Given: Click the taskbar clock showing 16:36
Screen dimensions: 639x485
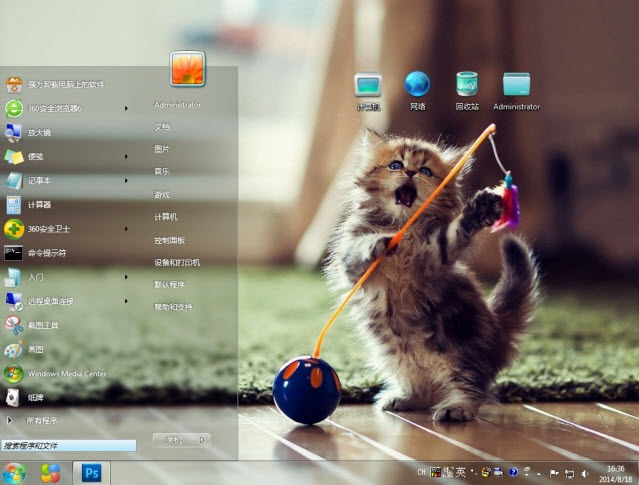Looking at the screenshot, I should (x=615, y=474).
